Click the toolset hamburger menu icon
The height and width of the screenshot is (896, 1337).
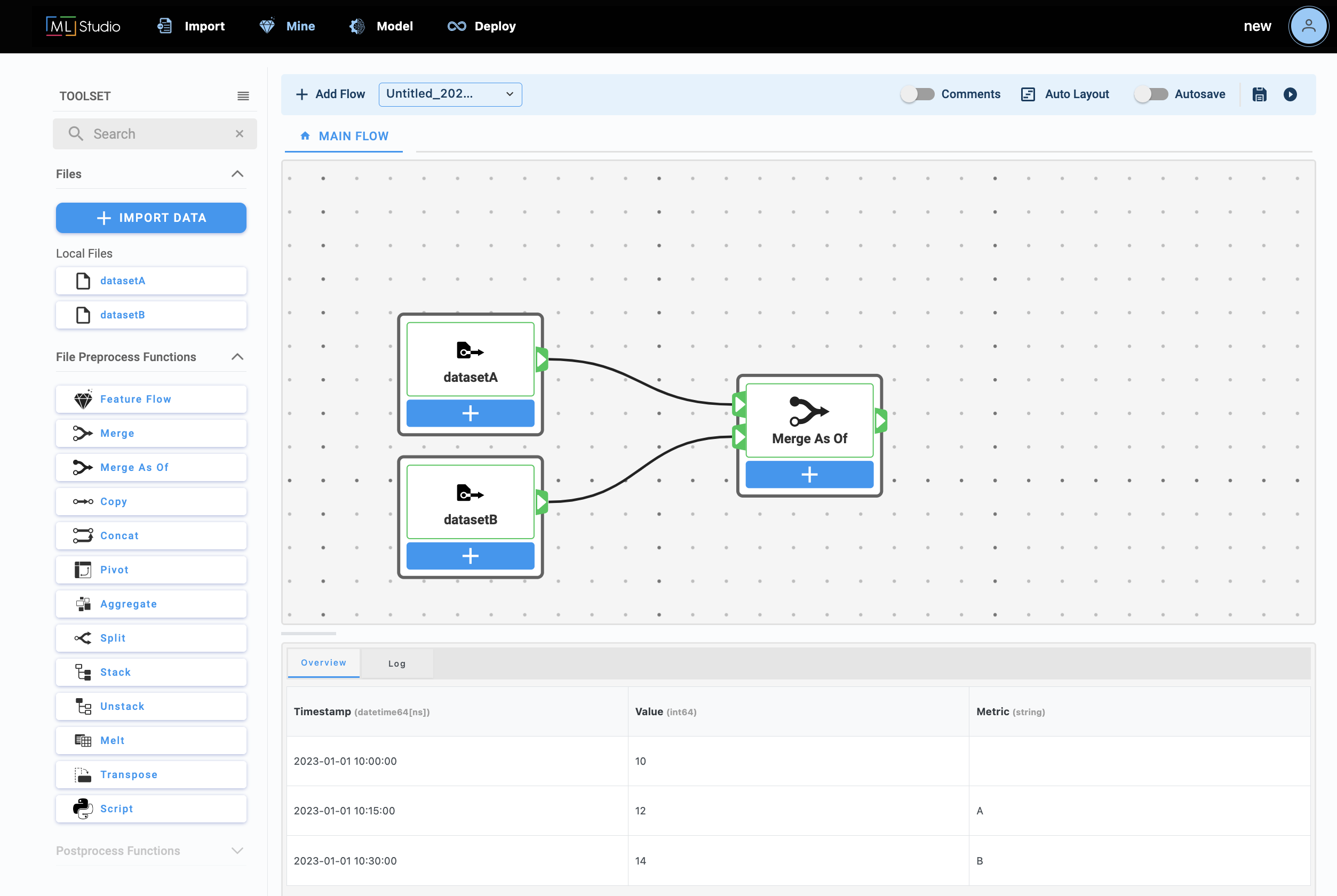(243, 96)
